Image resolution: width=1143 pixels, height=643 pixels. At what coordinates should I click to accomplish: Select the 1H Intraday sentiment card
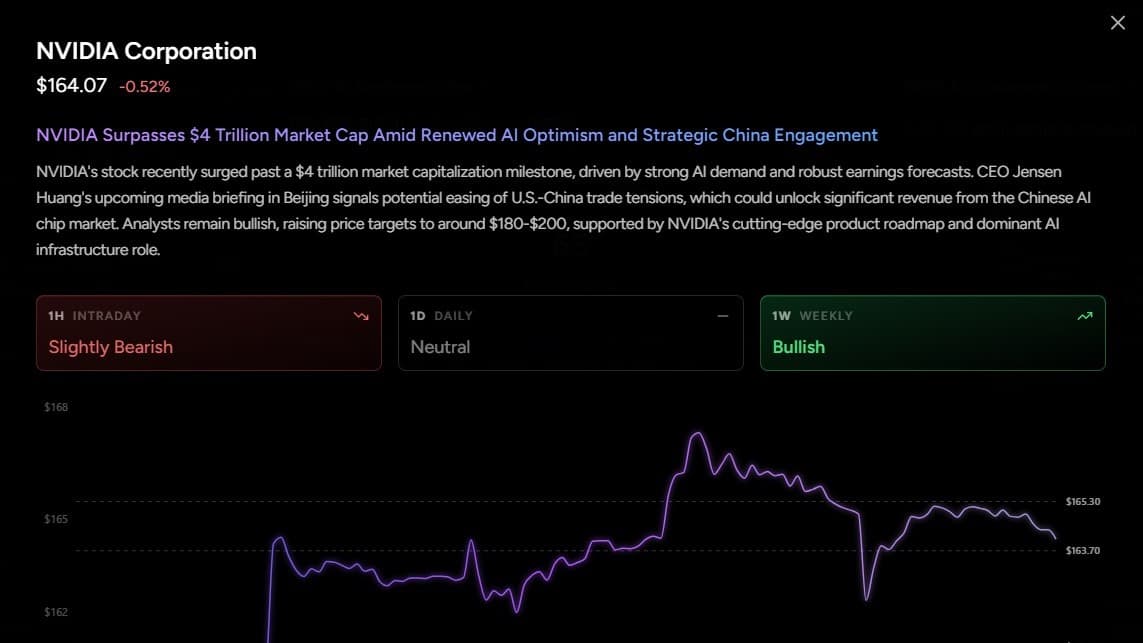[208, 333]
